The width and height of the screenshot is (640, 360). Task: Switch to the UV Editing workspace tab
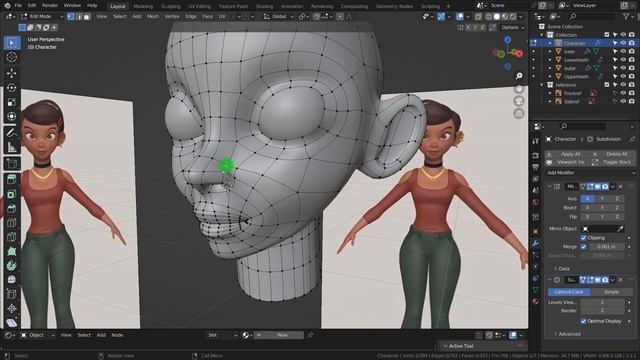tap(200, 6)
